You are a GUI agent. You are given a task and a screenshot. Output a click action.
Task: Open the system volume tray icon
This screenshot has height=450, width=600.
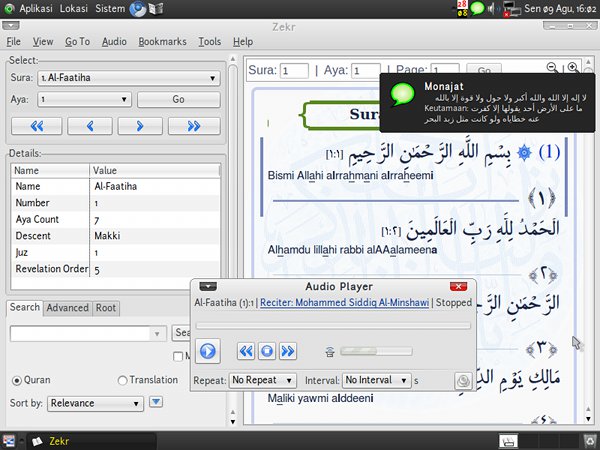(492, 8)
